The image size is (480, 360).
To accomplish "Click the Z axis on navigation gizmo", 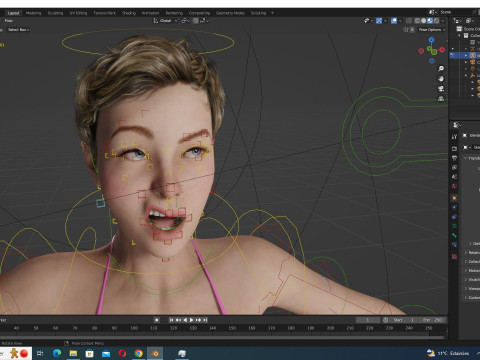I will point(432,40).
